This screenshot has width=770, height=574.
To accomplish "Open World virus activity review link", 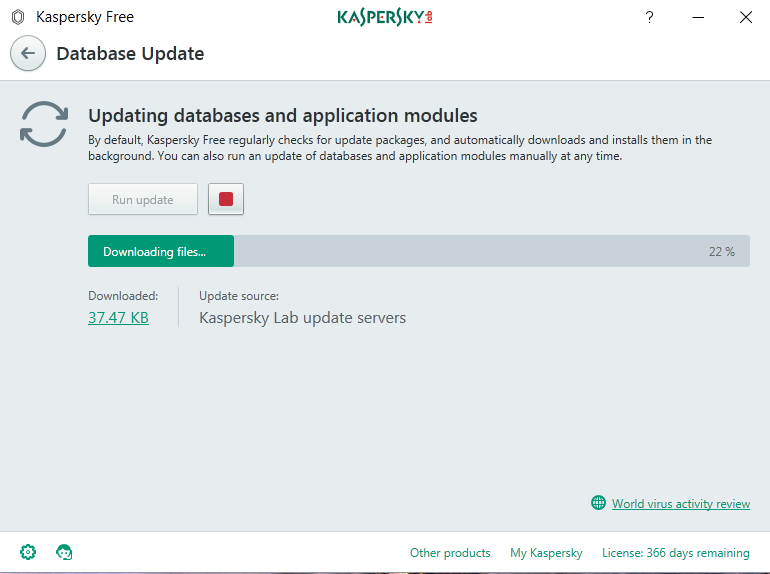I will (x=681, y=503).
